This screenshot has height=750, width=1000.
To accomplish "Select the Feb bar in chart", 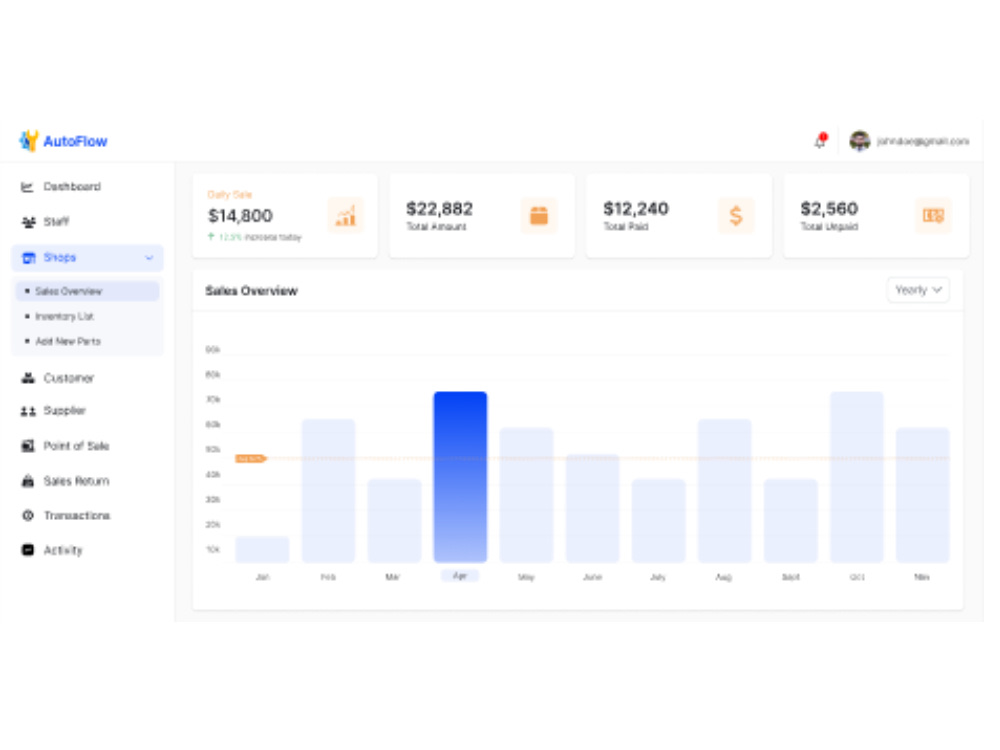I will click(x=328, y=491).
